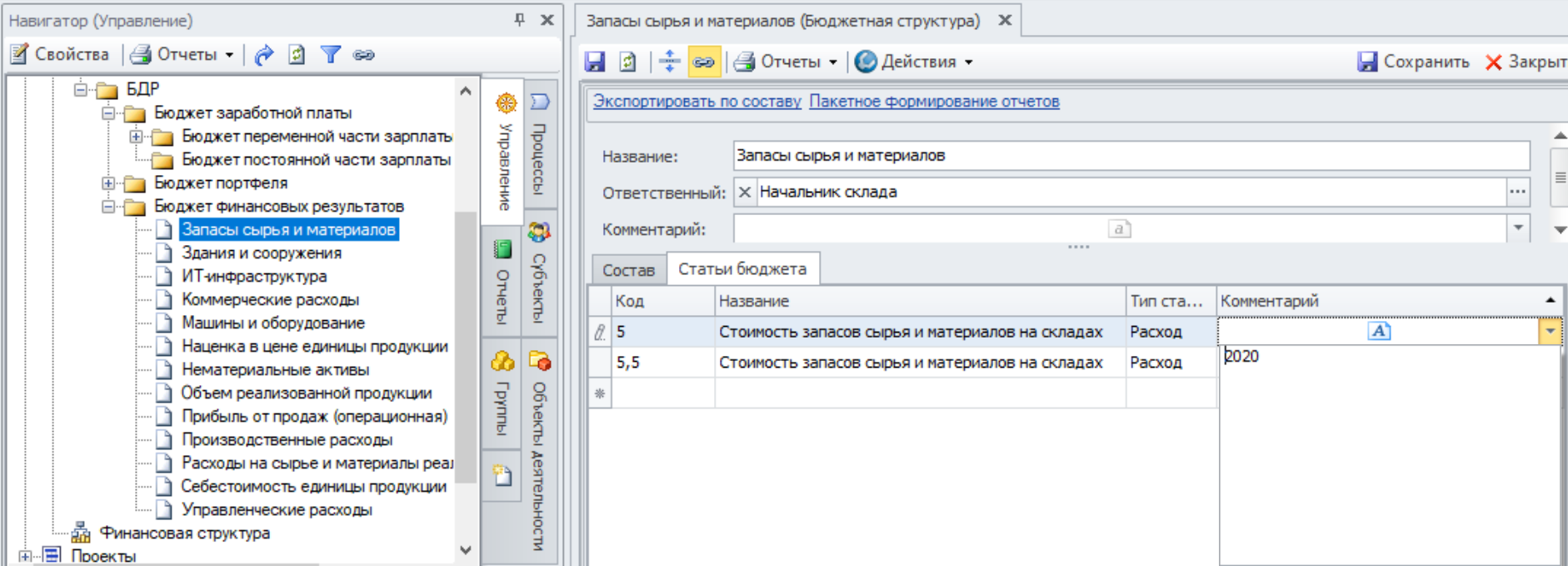Clear the Ответственный field with X button
The height and width of the screenshot is (566, 1568).
745,192
